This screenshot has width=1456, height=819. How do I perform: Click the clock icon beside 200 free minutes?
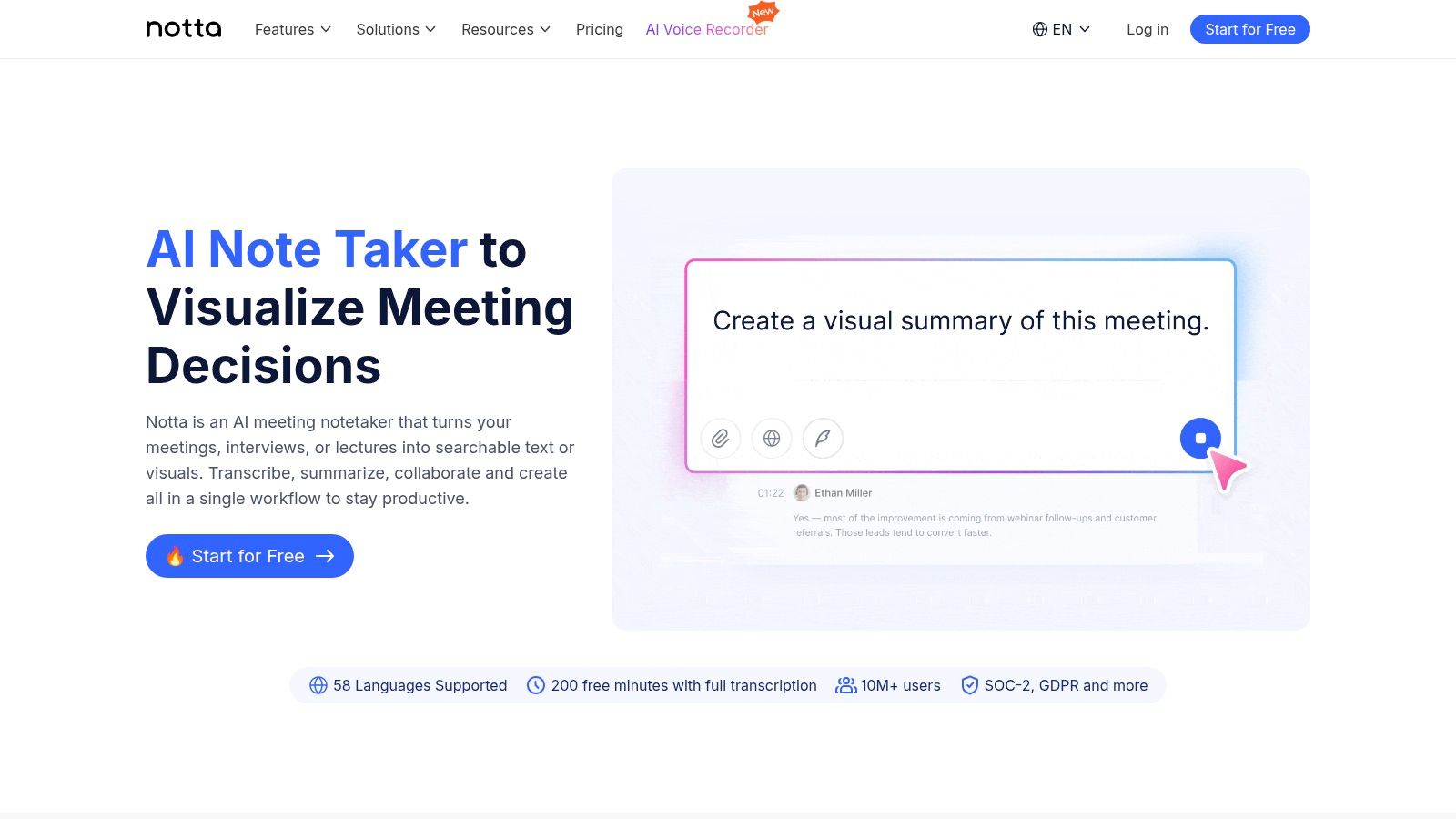coord(536,684)
